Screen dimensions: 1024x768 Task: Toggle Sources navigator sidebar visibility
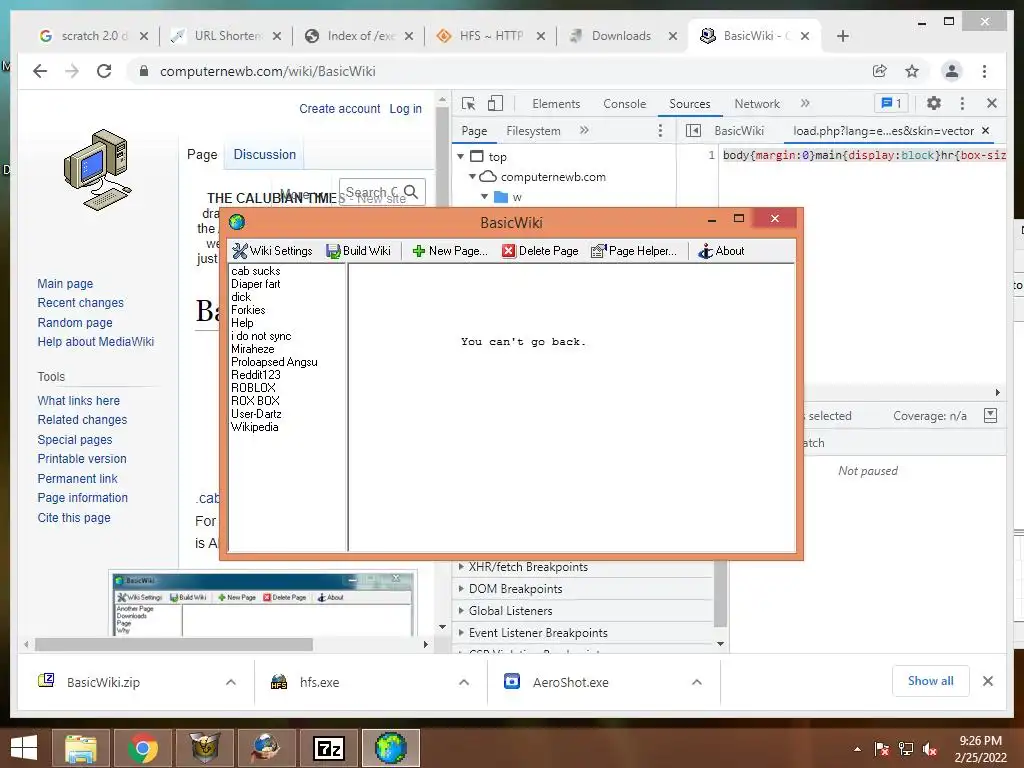click(693, 131)
